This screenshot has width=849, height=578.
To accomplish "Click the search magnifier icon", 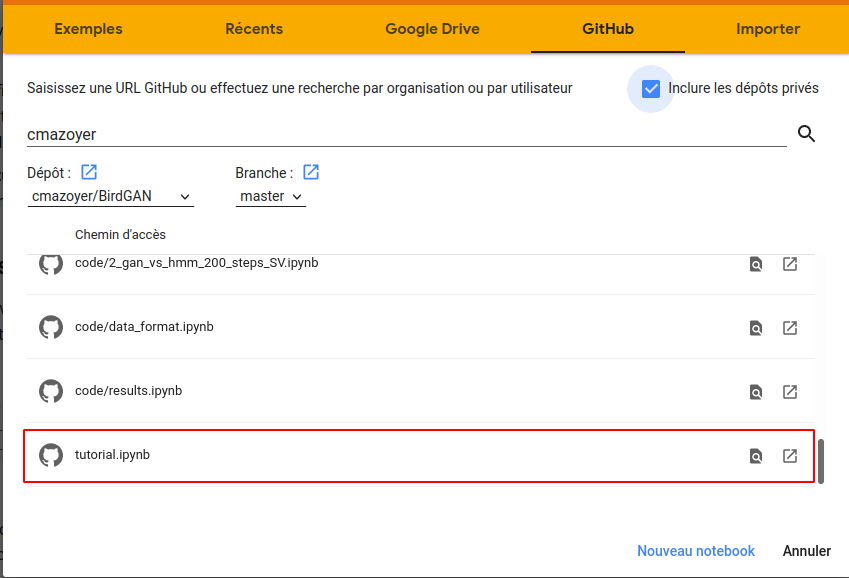I will click(806, 133).
